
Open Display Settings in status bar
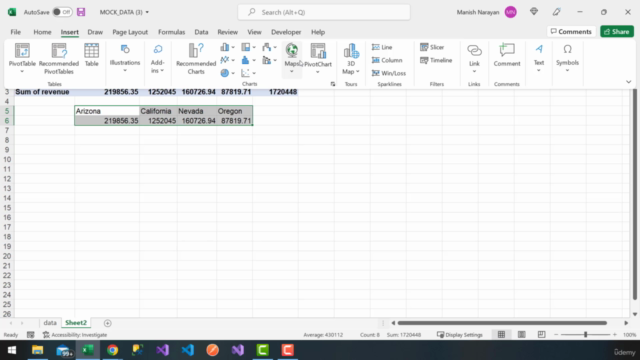[x=460, y=335]
